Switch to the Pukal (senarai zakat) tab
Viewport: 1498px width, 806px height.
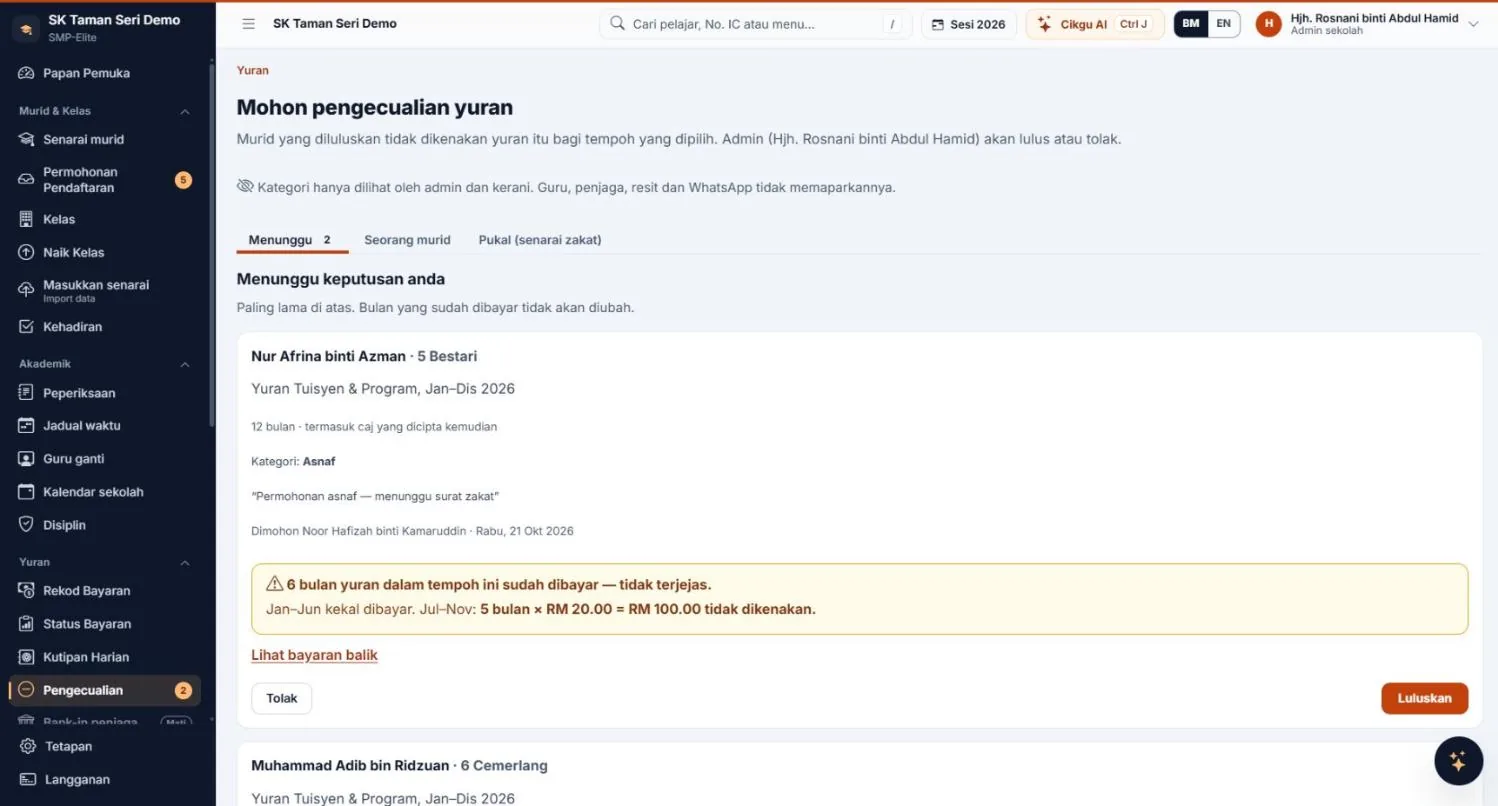coord(540,240)
